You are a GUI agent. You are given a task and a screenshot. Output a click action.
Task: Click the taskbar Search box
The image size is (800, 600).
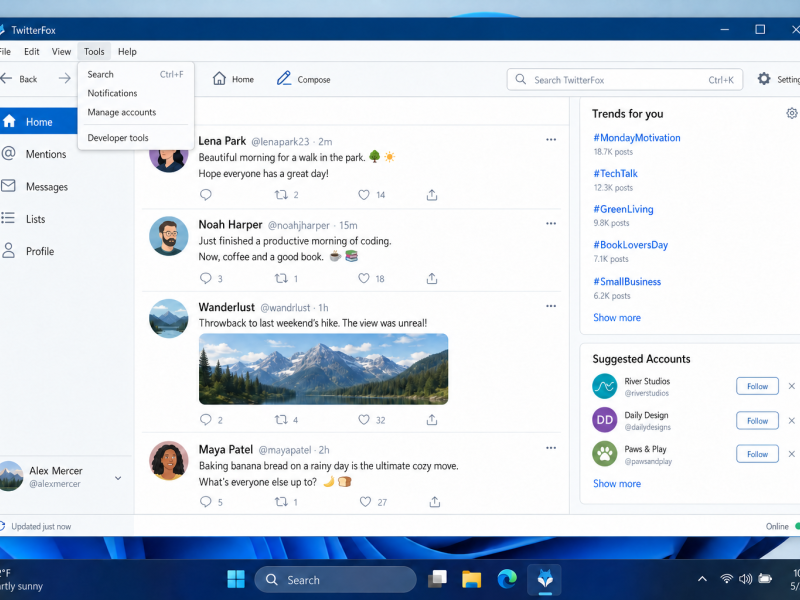(x=335, y=580)
